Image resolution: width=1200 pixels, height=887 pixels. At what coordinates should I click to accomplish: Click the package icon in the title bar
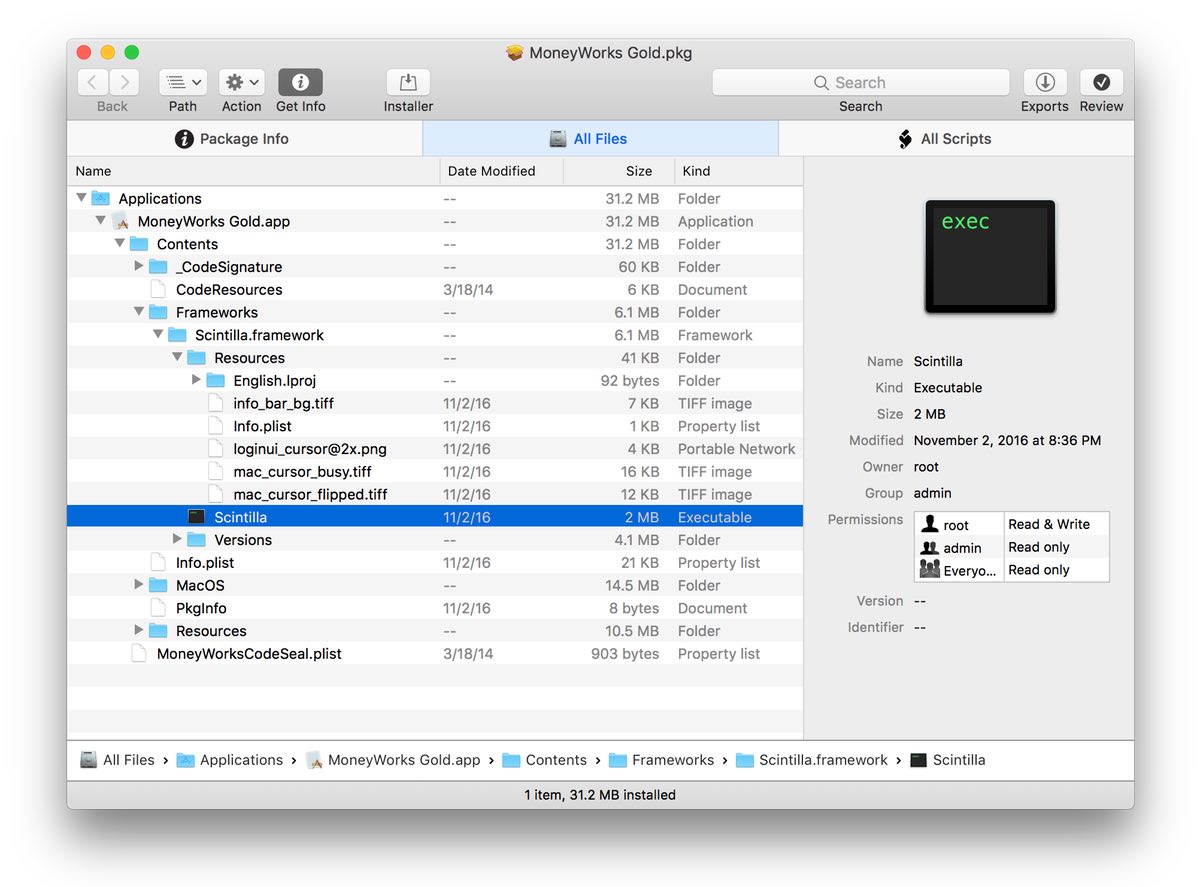pyautogui.click(x=515, y=53)
